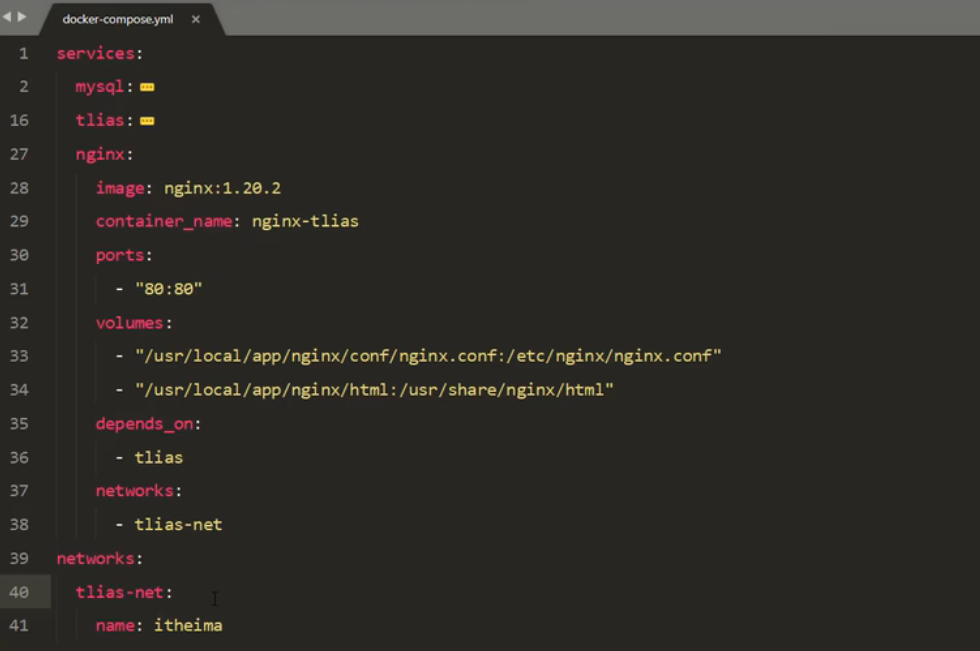
Task: Click line number 41 in gutter
Action: click(x=19, y=625)
